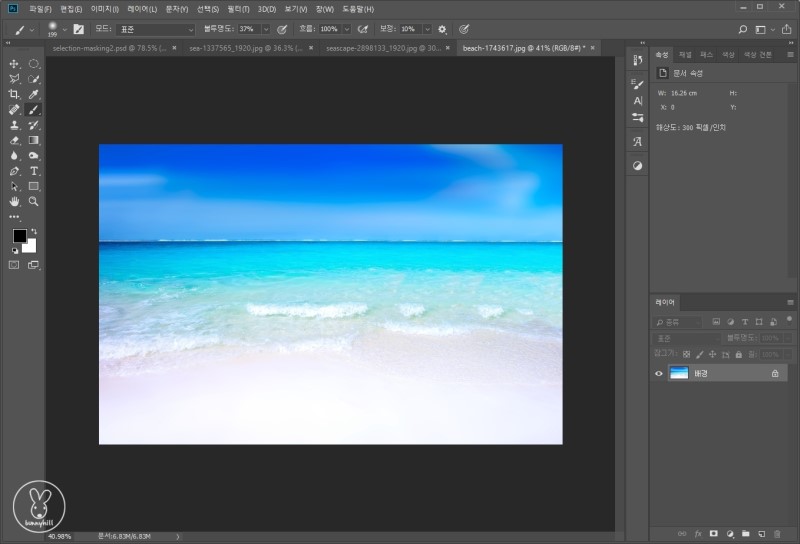Create a new layer in Layers panel
Screen dimensions: 800x544
[760, 533]
